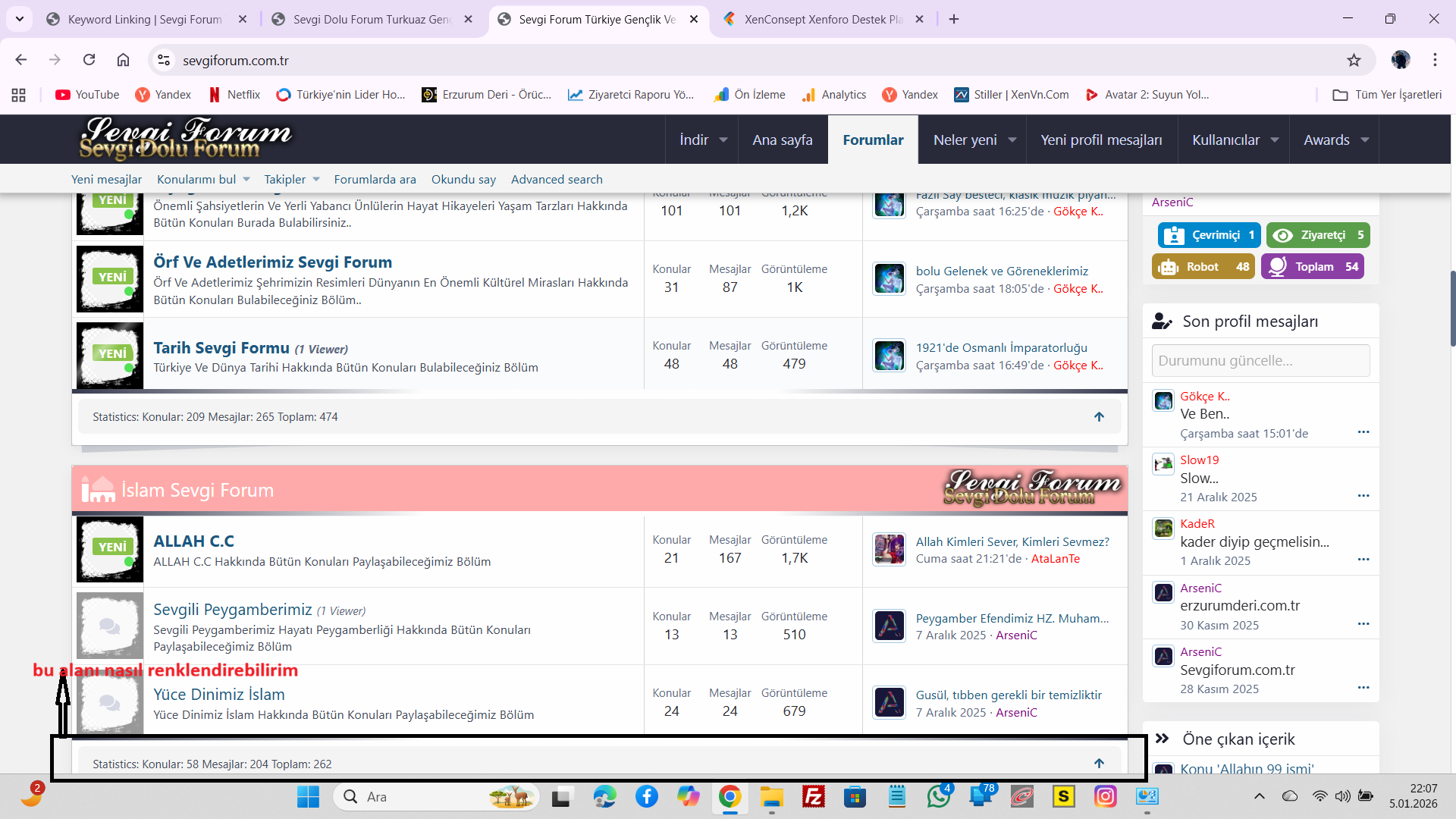The height and width of the screenshot is (819, 1456).
Task: Go to the Ana sayfa menu item
Action: [782, 140]
